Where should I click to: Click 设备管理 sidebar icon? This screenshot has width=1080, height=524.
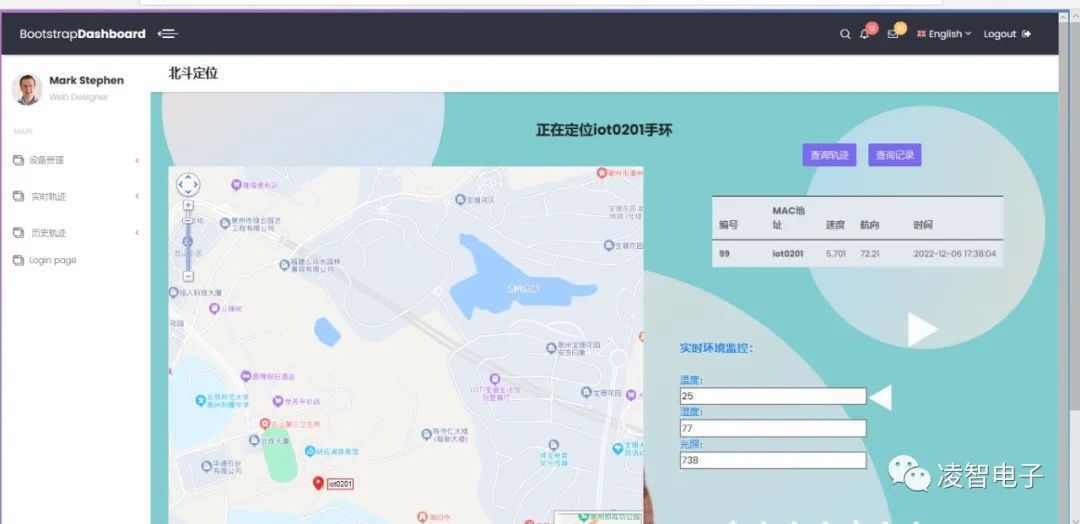point(18,160)
